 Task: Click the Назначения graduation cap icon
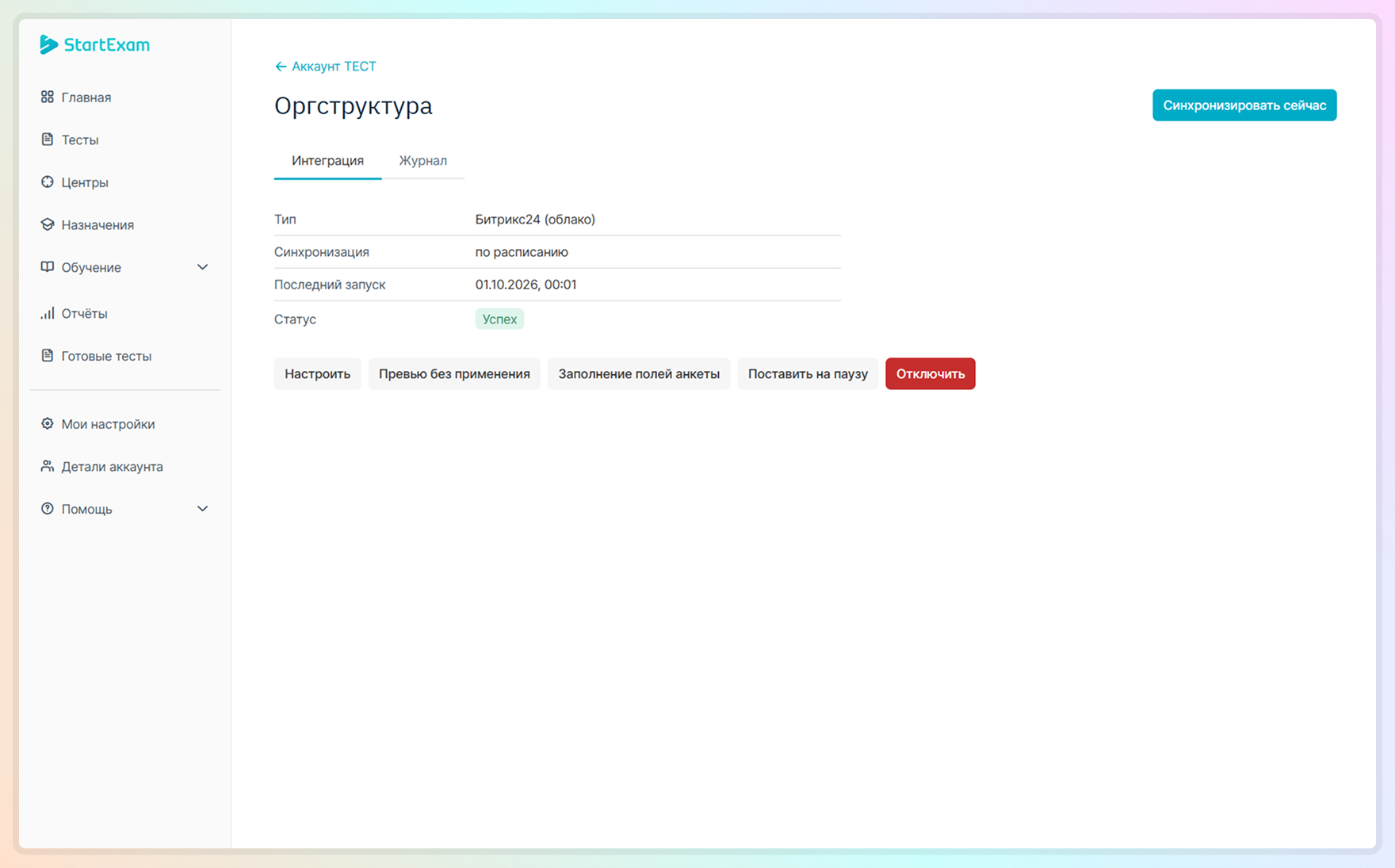click(48, 224)
